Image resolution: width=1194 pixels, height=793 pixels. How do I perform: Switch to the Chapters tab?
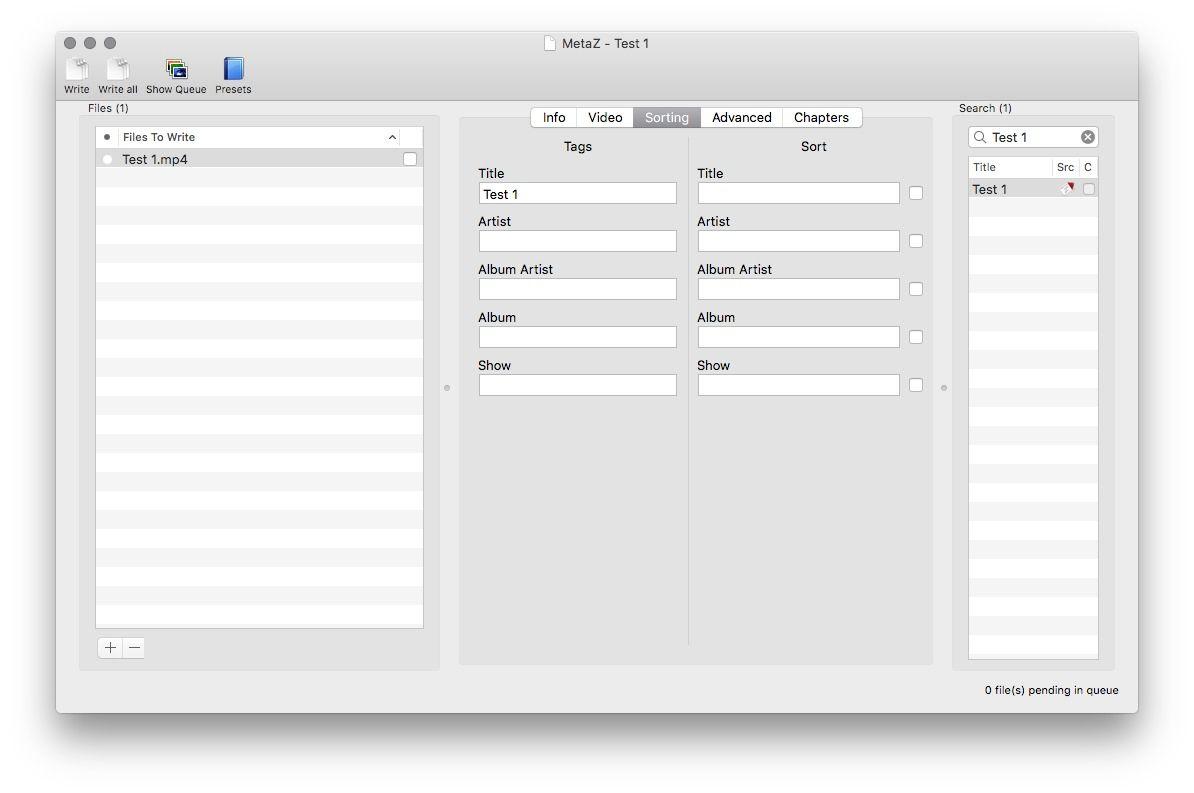pyautogui.click(x=821, y=118)
